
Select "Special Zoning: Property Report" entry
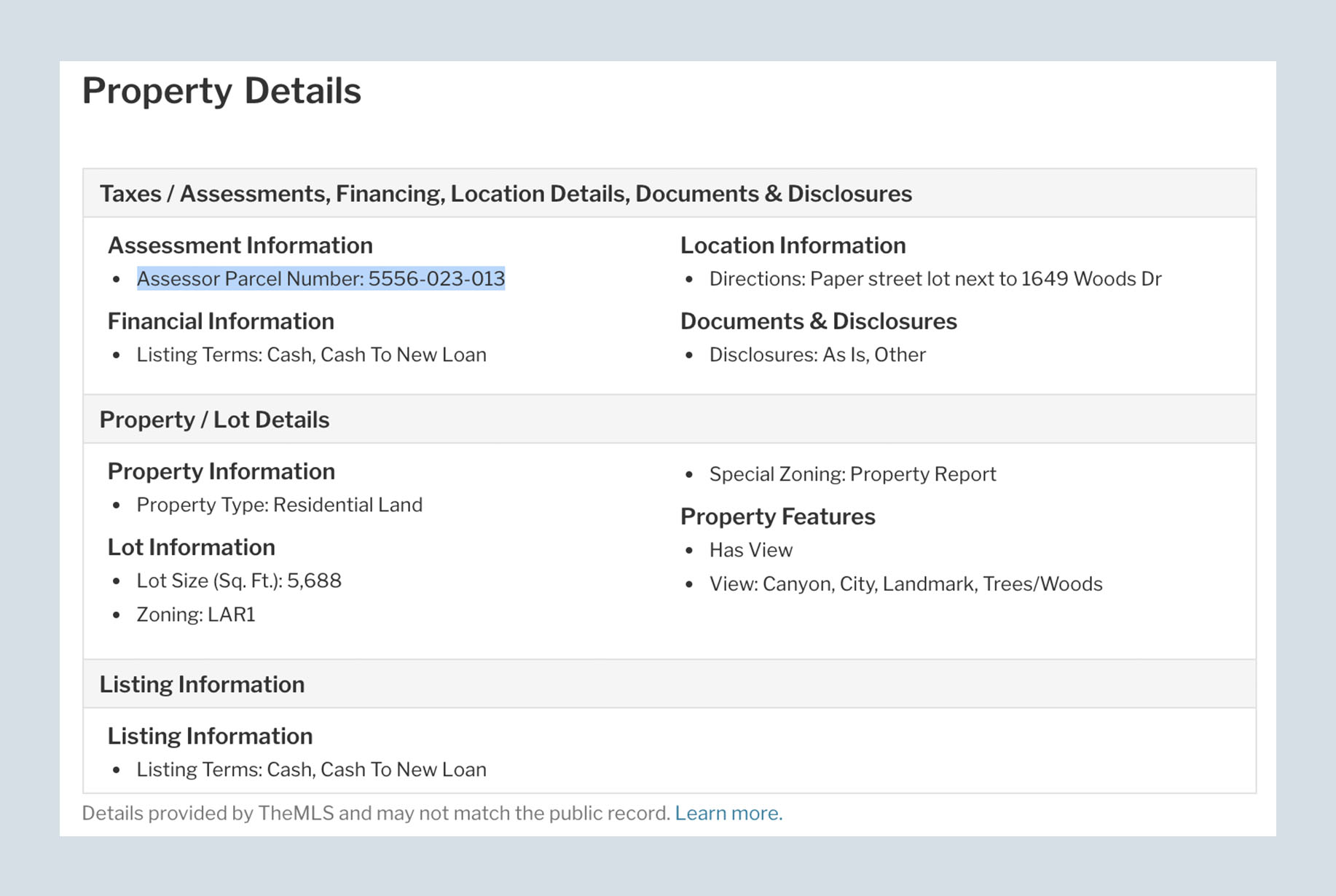(x=852, y=474)
